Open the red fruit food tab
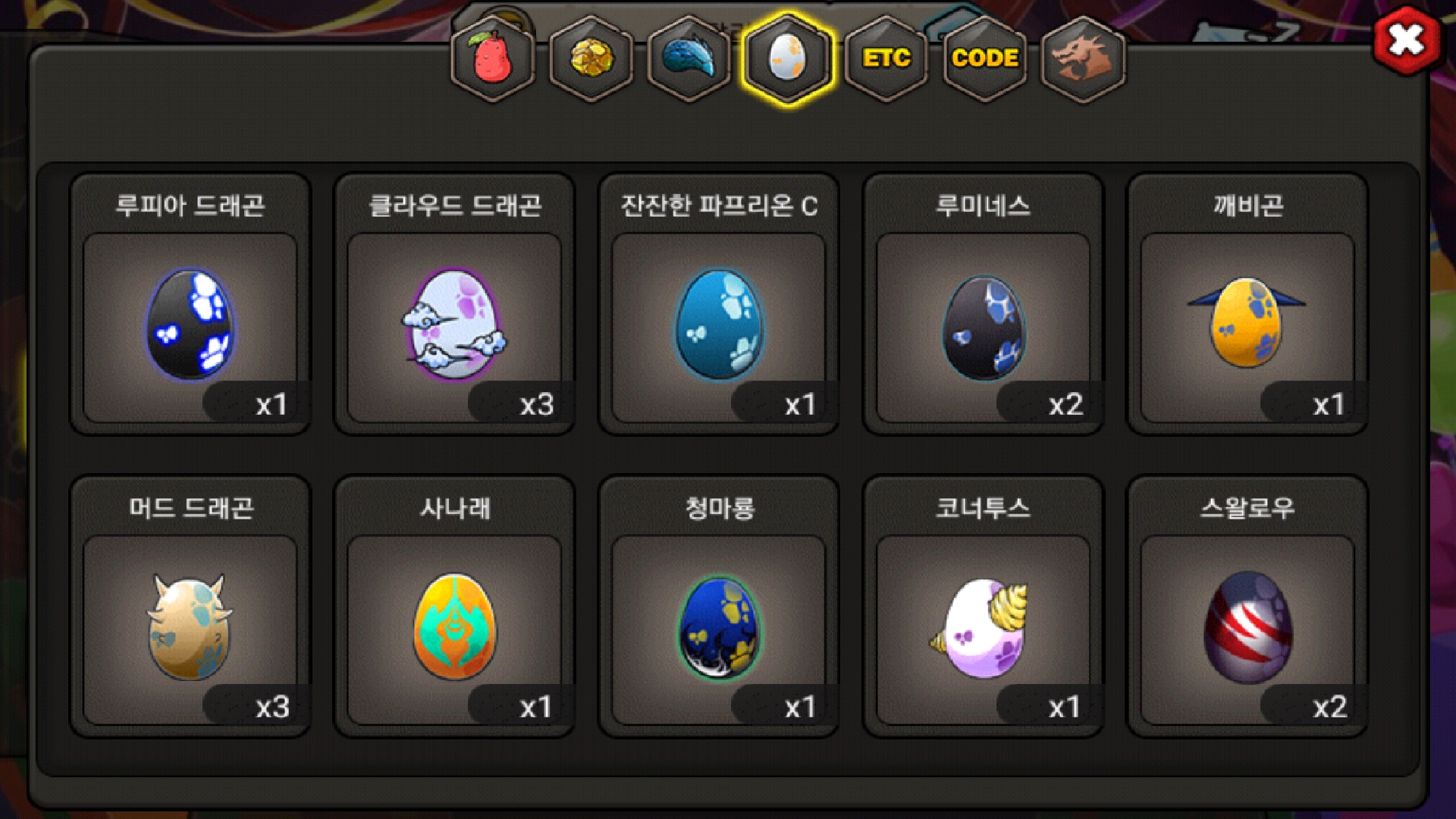Screen dimensions: 1456x819 (x=493, y=58)
